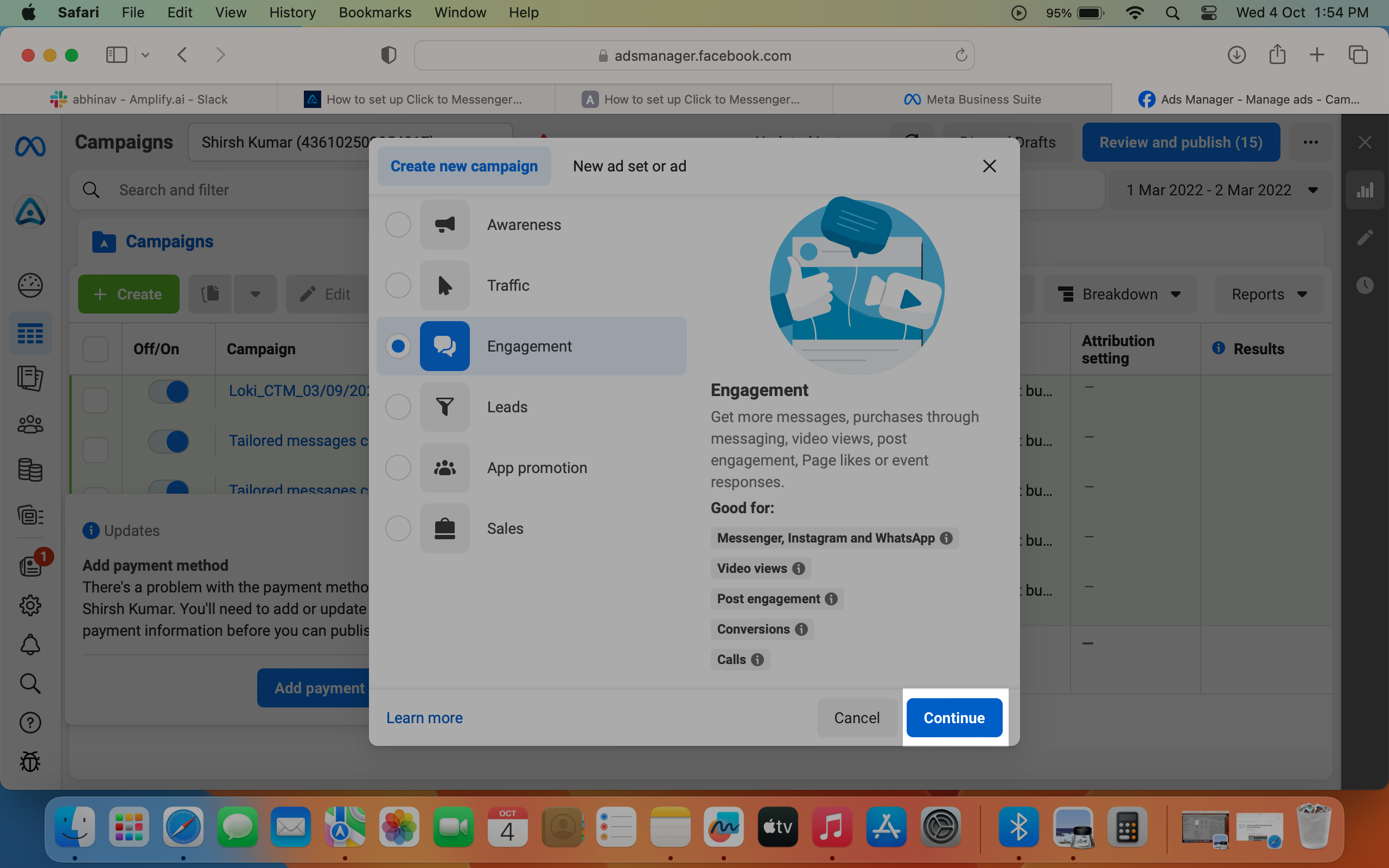
Task: Click the Meta logo in sidebar
Action: (x=30, y=146)
